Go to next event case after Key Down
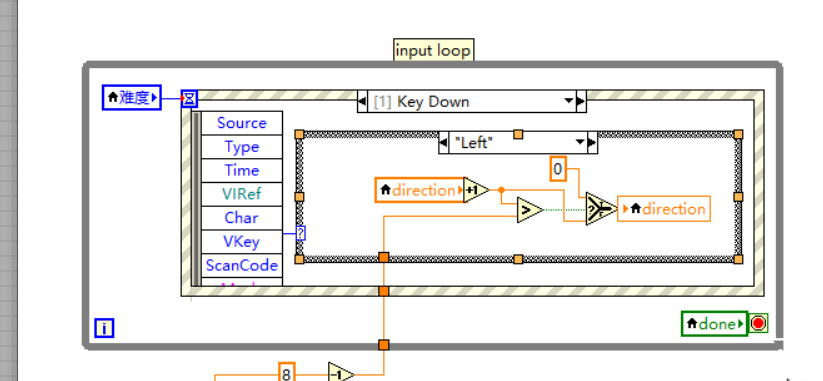The height and width of the screenshot is (381, 823). click(581, 101)
